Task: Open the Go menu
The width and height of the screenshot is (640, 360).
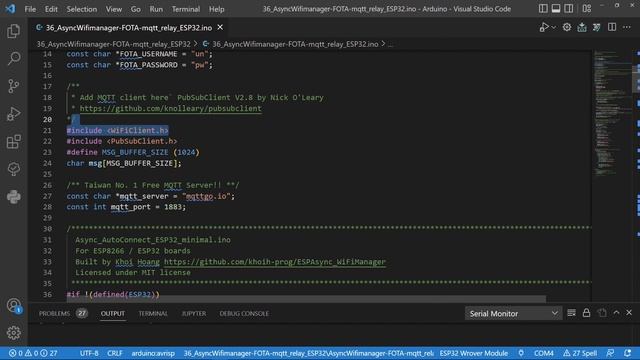Action: coord(136,9)
